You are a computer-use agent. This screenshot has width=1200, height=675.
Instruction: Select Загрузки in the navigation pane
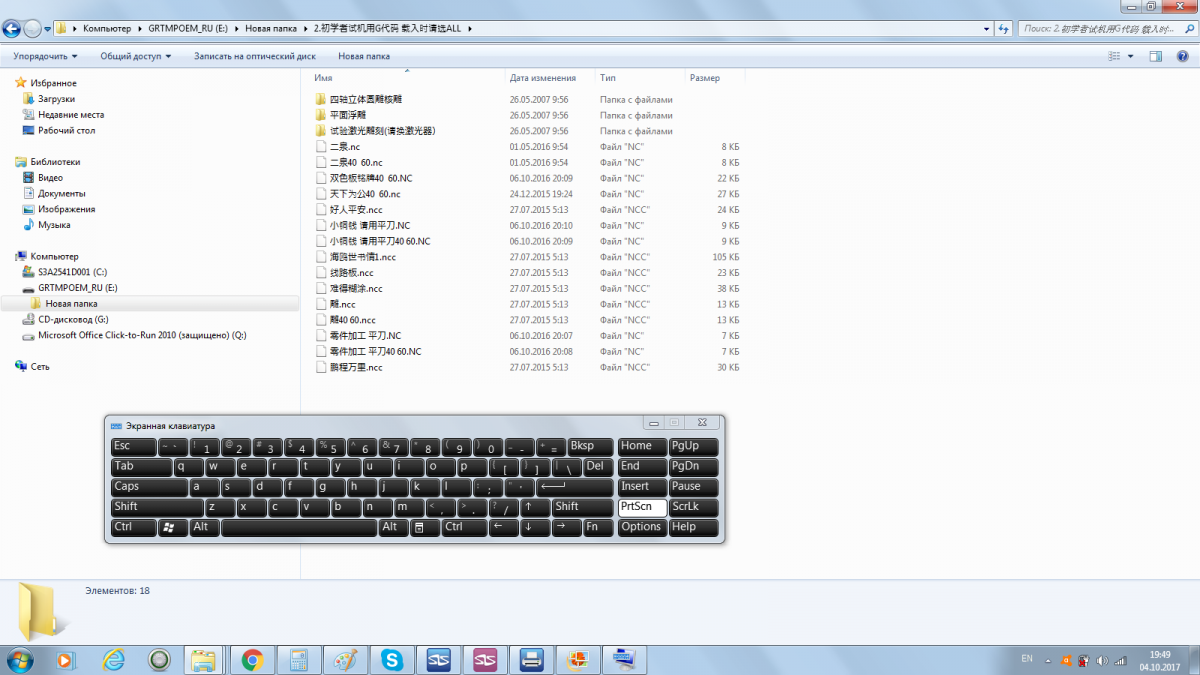[x=56, y=99]
